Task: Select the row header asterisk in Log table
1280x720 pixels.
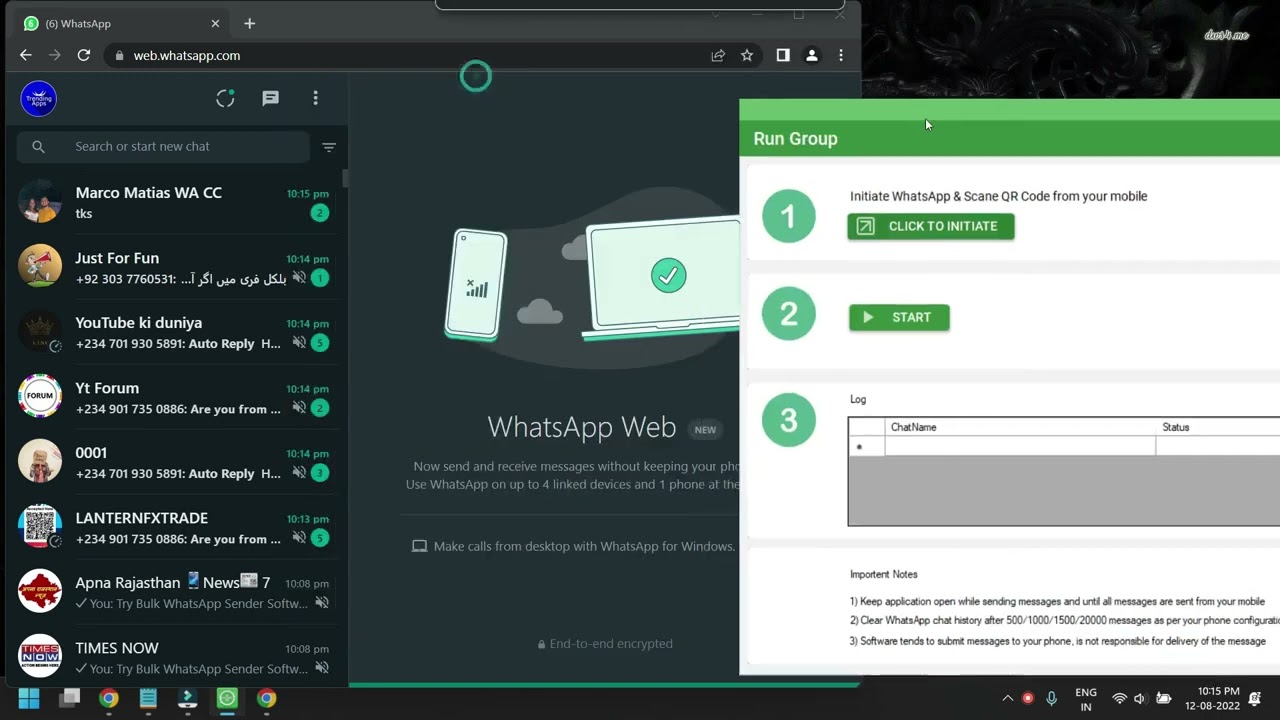Action: pos(867,446)
